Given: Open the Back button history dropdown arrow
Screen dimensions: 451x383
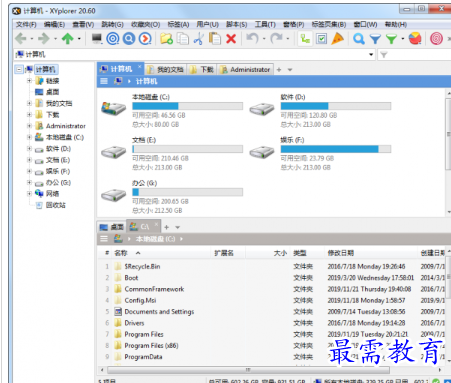Looking at the screenshot, I should click(32, 39).
